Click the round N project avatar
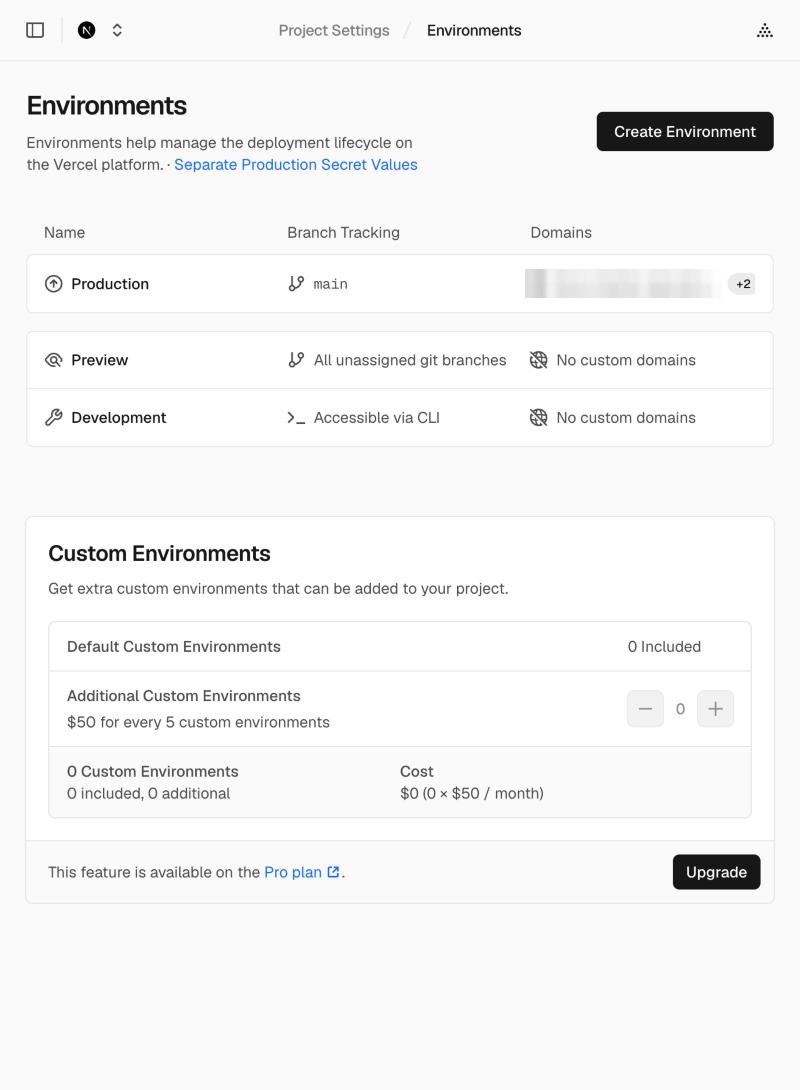Image resolution: width=800 pixels, height=1090 pixels. [x=86, y=30]
